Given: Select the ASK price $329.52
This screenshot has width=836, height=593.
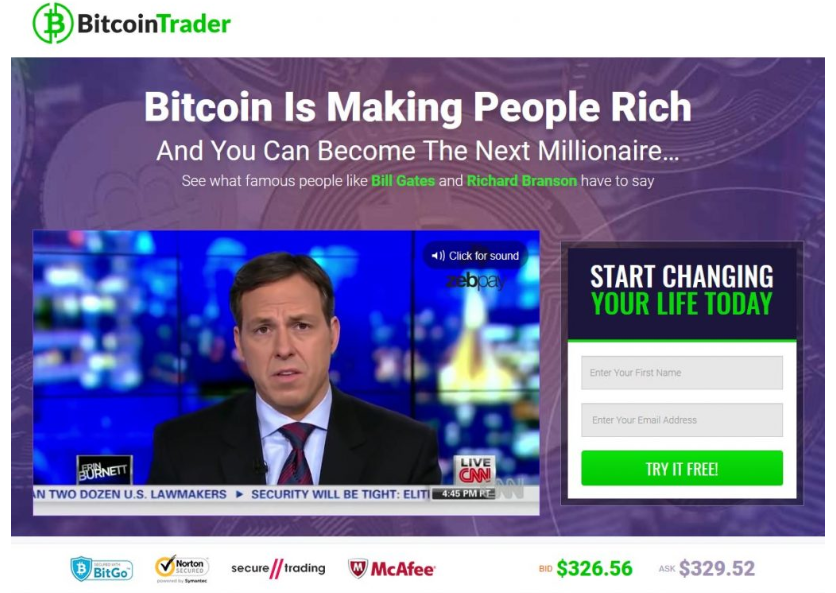Looking at the screenshot, I should click(717, 568).
